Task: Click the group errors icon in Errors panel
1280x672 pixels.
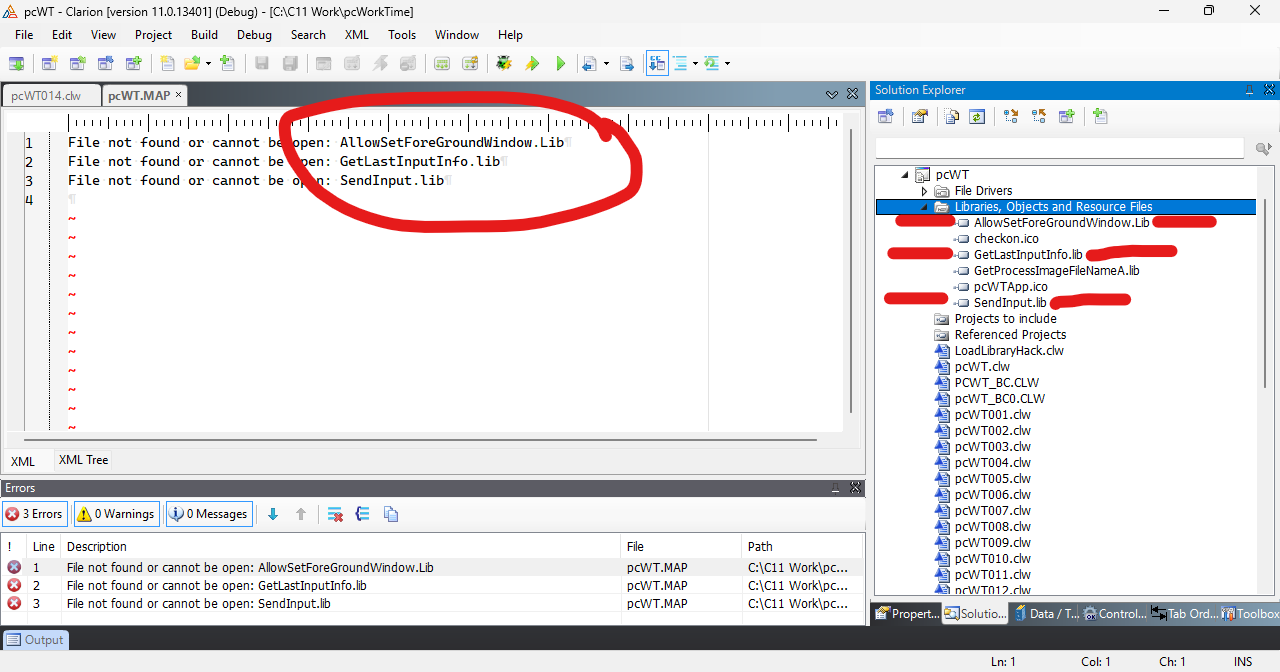Action: (x=363, y=514)
